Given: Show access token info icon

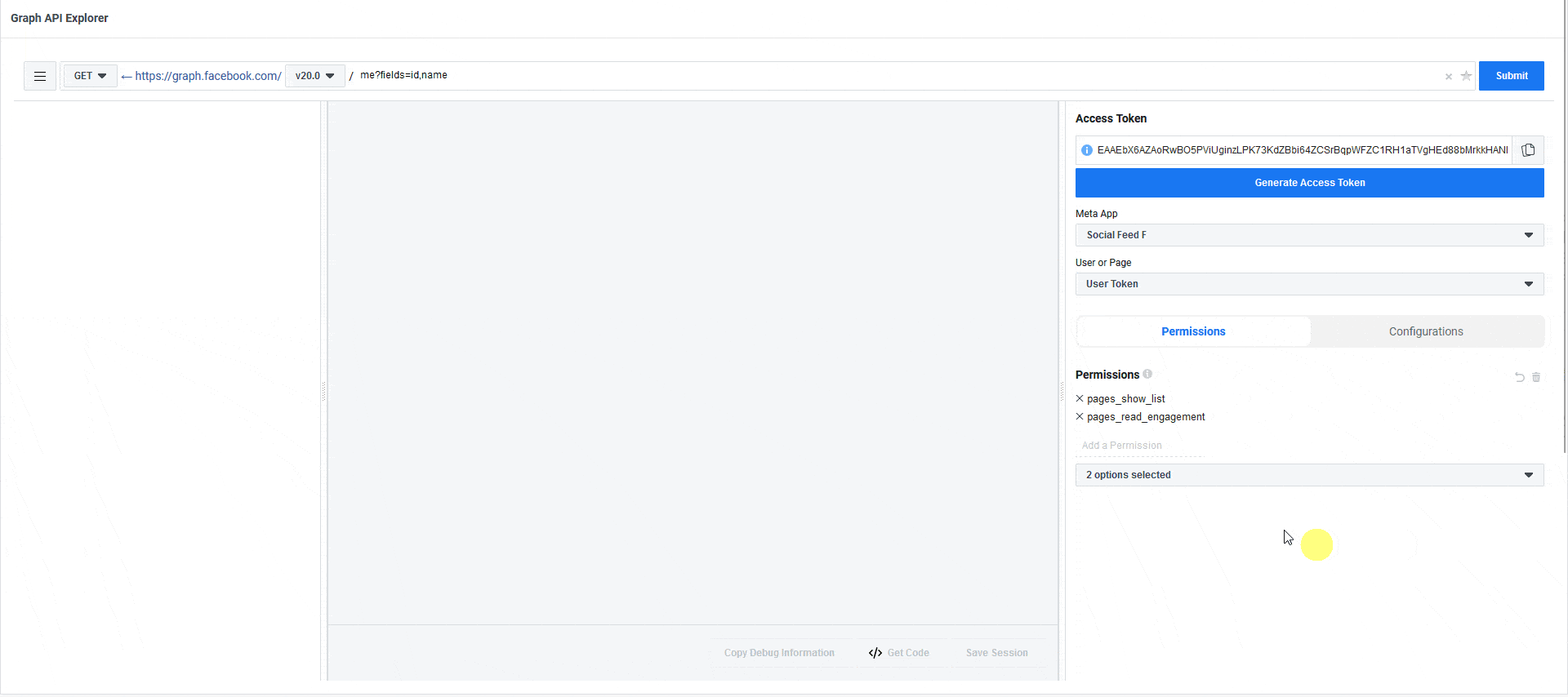Looking at the screenshot, I should point(1087,150).
